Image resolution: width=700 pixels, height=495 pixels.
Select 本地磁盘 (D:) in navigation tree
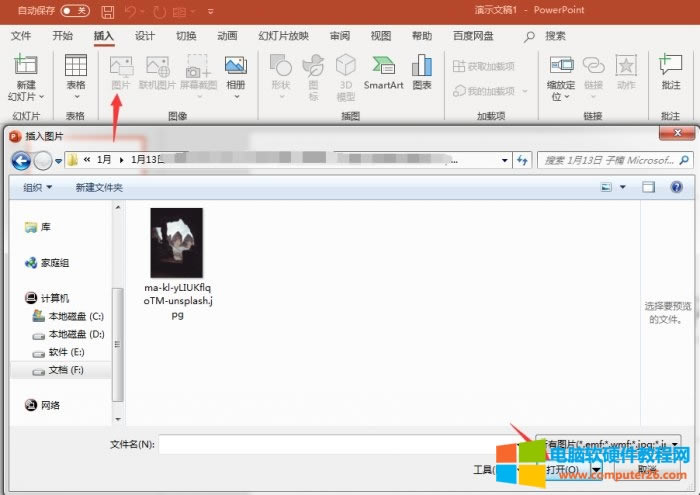point(76,334)
